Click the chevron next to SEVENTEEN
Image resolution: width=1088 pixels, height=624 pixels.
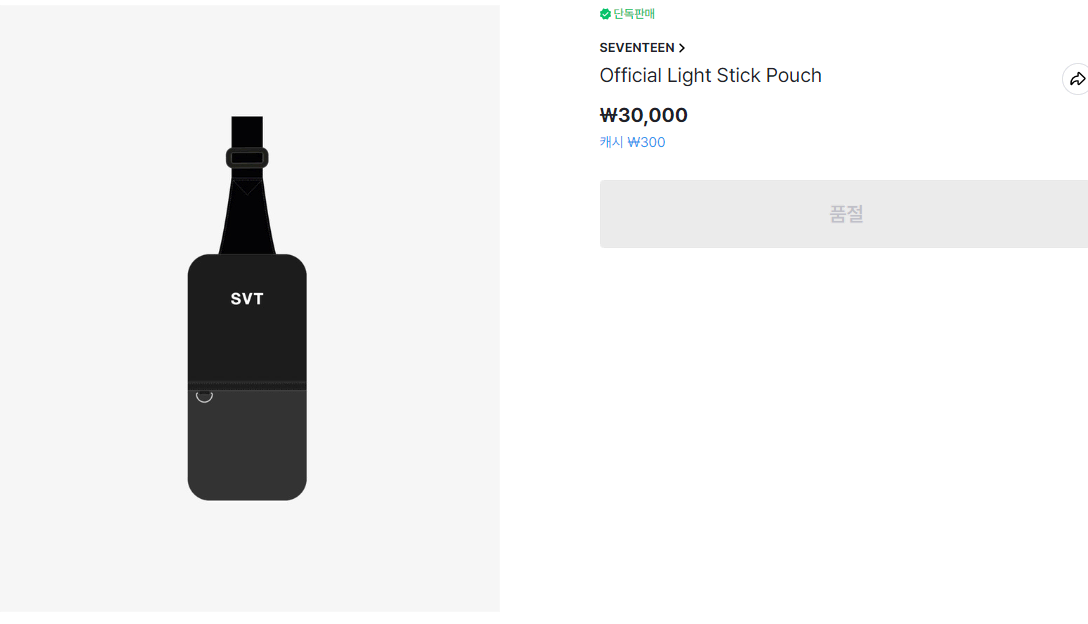click(682, 48)
